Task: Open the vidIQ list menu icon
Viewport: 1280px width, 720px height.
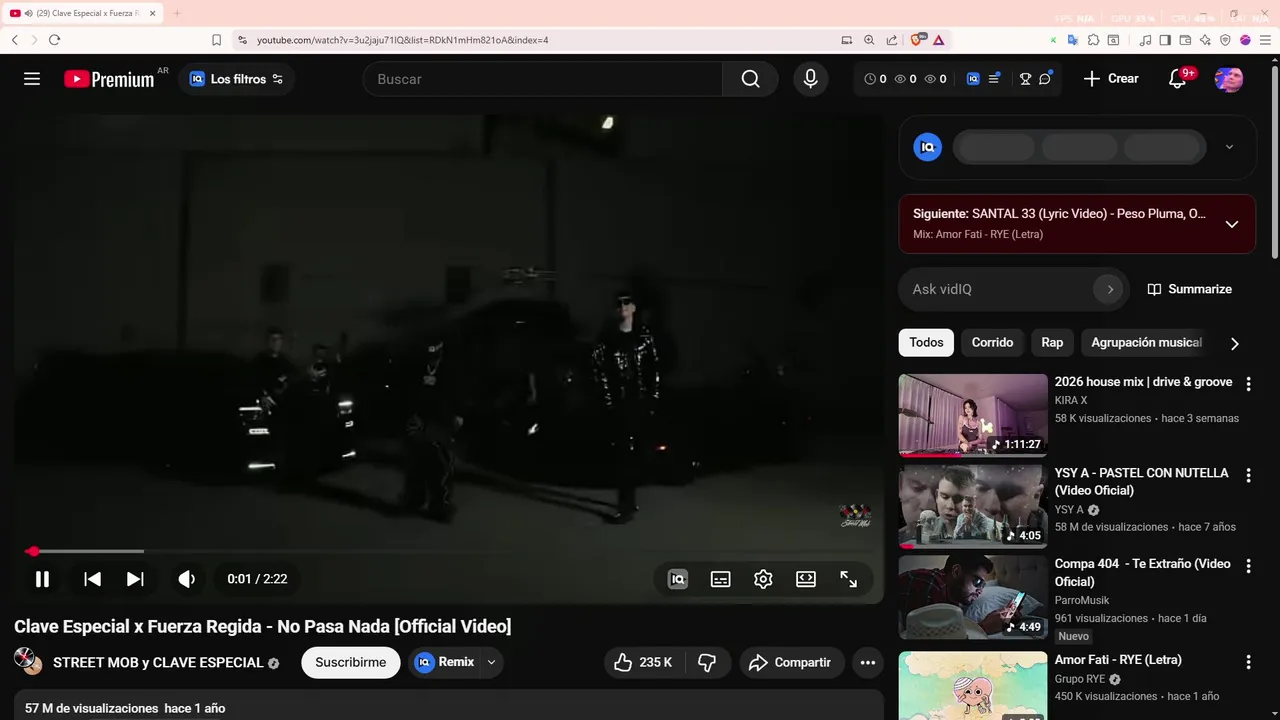Action: pyautogui.click(x=994, y=79)
